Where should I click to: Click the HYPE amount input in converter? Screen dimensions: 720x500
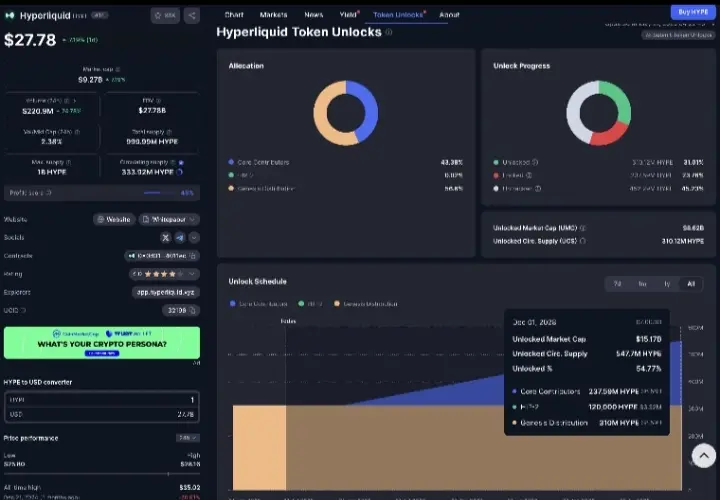coord(102,399)
